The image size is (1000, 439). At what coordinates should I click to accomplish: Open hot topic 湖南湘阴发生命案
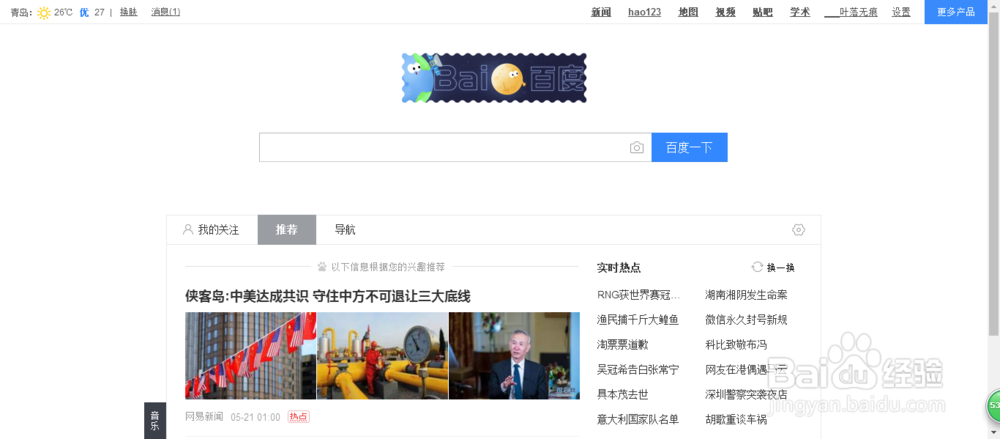746,295
